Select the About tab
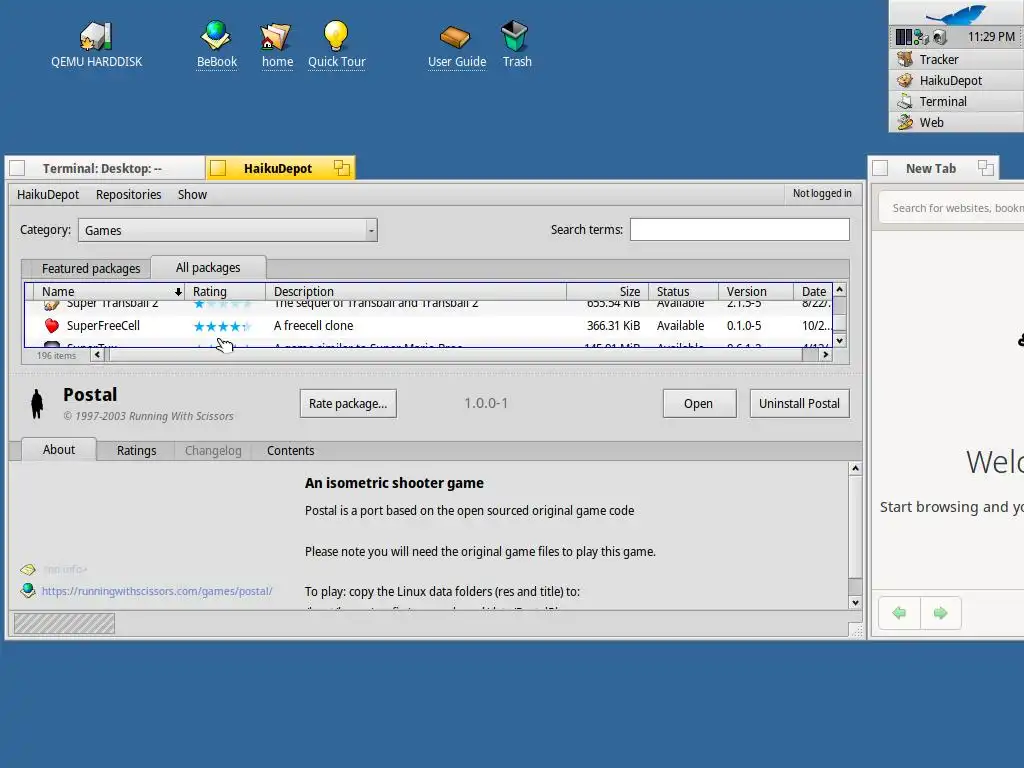 [x=59, y=449]
